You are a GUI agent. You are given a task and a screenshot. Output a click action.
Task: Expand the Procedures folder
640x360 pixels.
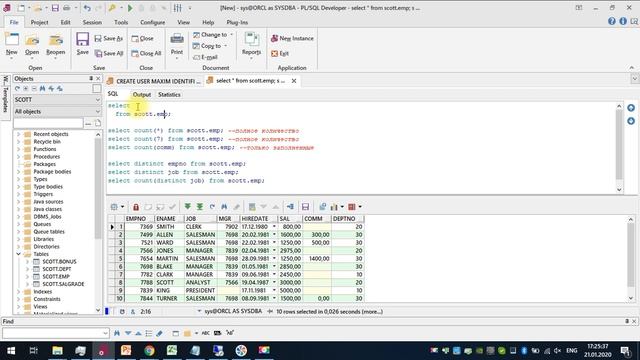[18, 157]
